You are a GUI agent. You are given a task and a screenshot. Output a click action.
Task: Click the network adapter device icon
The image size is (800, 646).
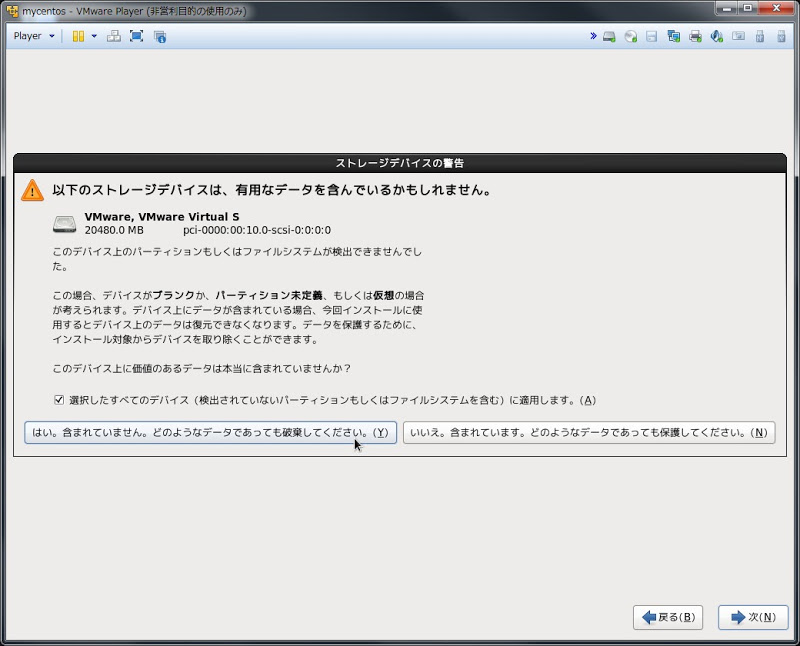click(673, 36)
